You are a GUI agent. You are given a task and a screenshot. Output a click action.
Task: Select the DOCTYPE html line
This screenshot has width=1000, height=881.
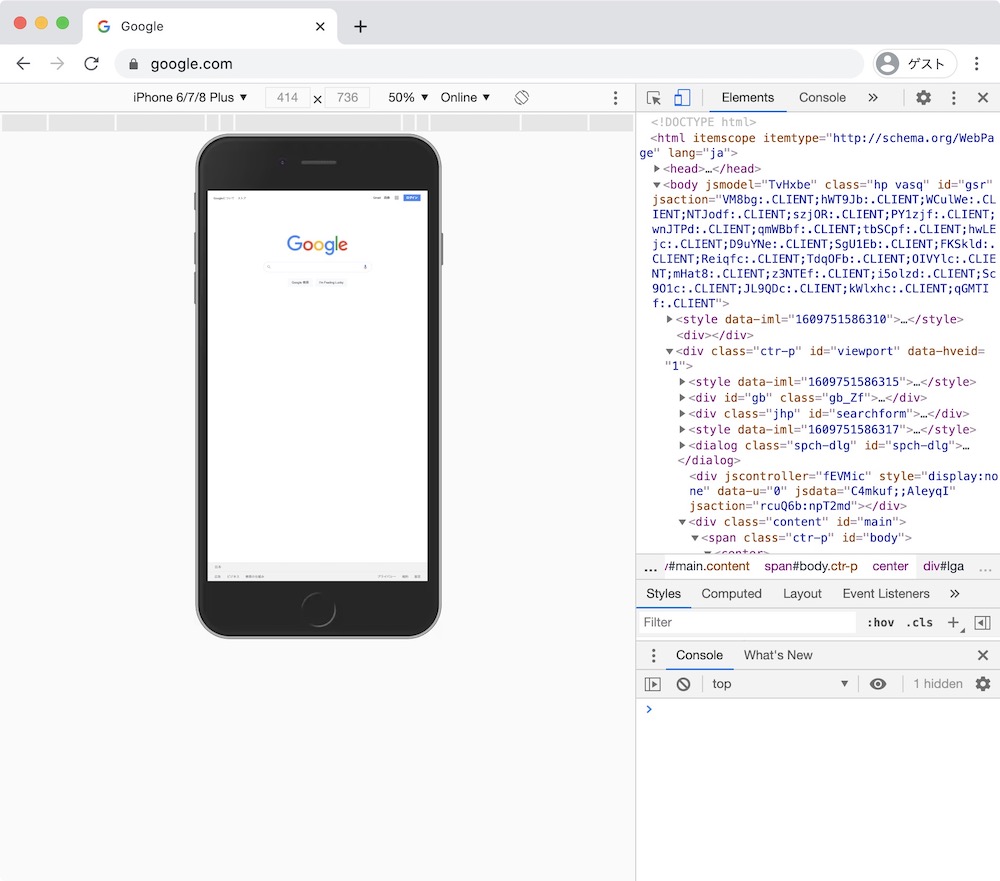[703, 122]
